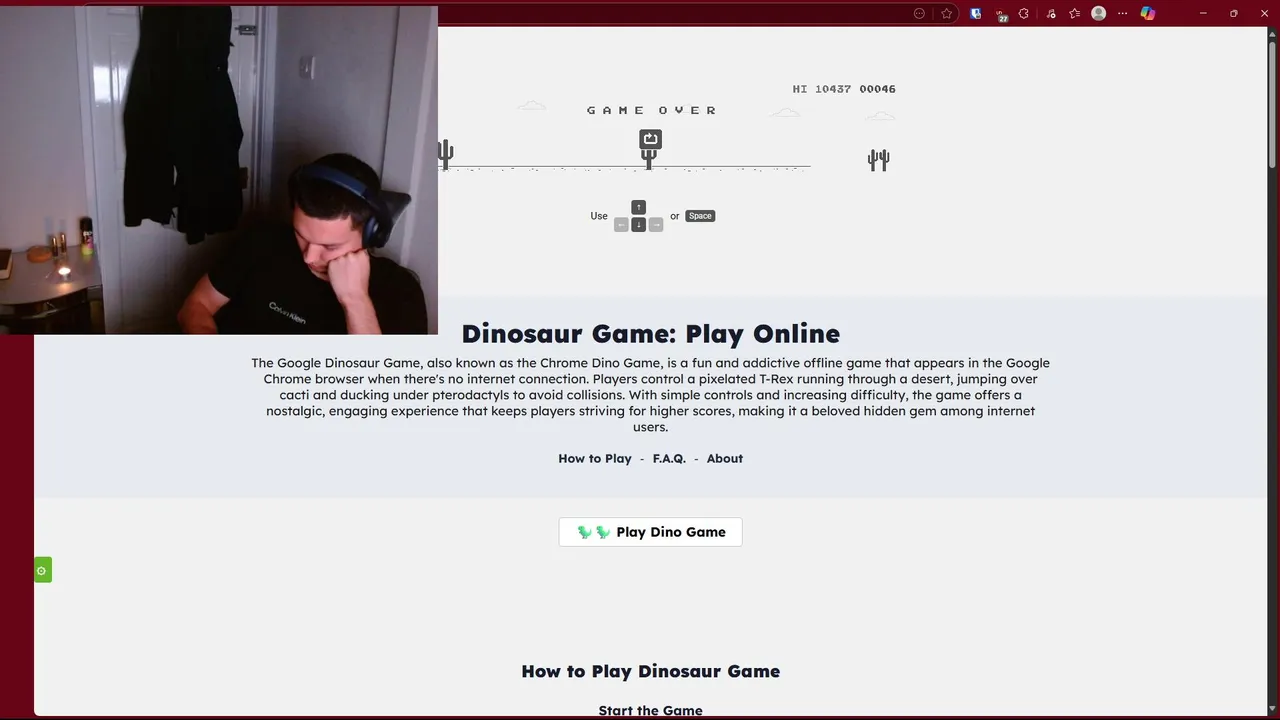This screenshot has height=720, width=1280.
Task: Click the How to Play Dinosaur Game heading
Action: pyautogui.click(x=650, y=671)
